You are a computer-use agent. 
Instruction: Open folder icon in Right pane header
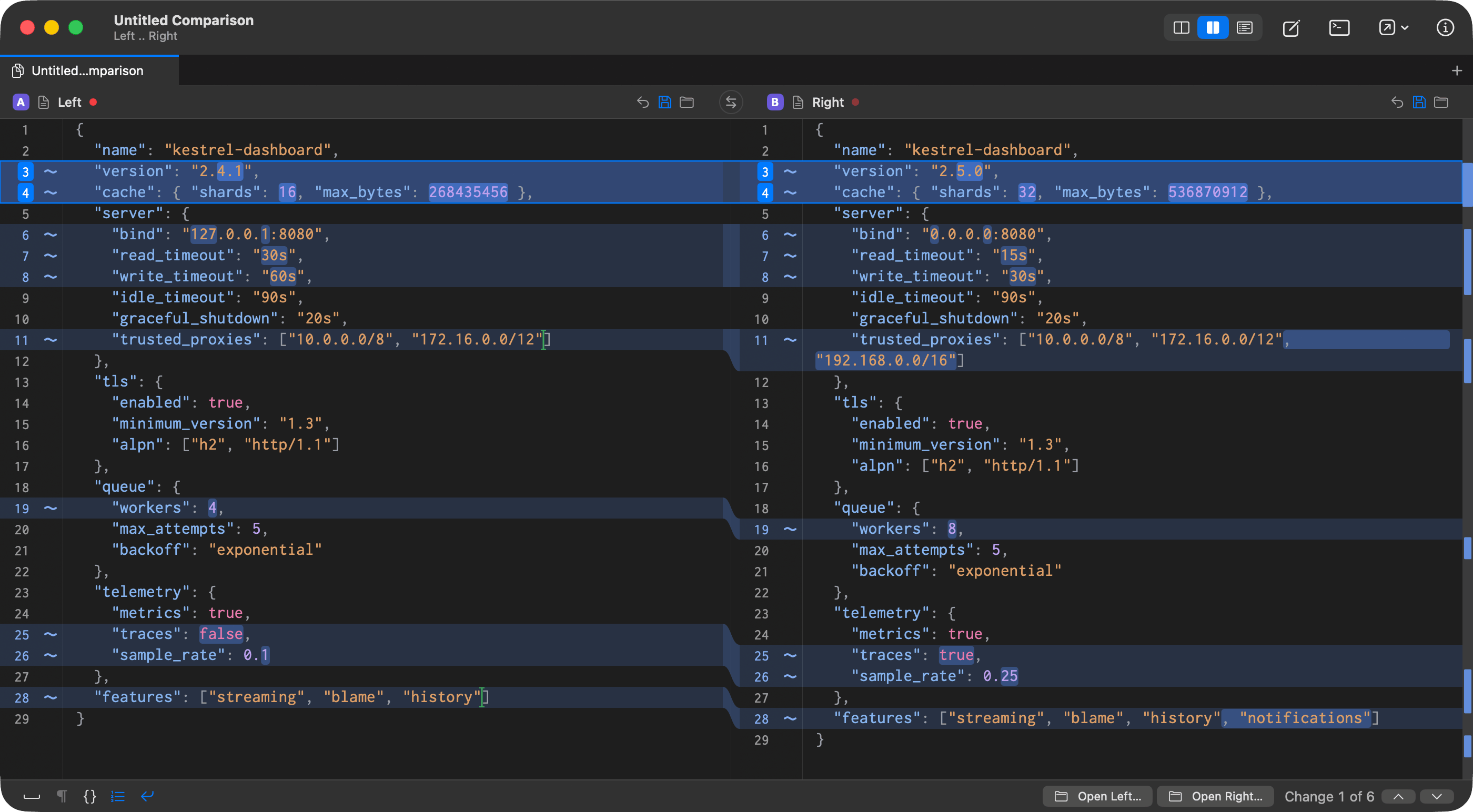[x=1441, y=103]
